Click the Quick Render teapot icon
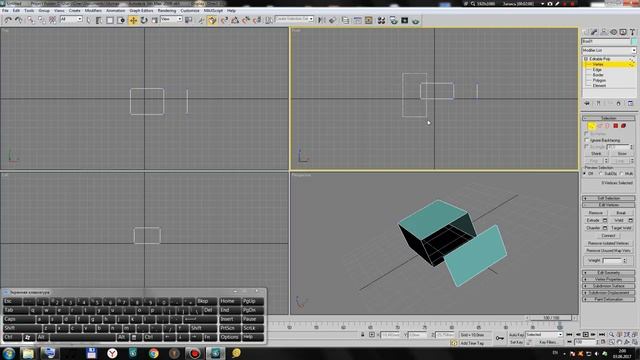Image resolution: width=640 pixels, height=360 pixels. (416, 20)
